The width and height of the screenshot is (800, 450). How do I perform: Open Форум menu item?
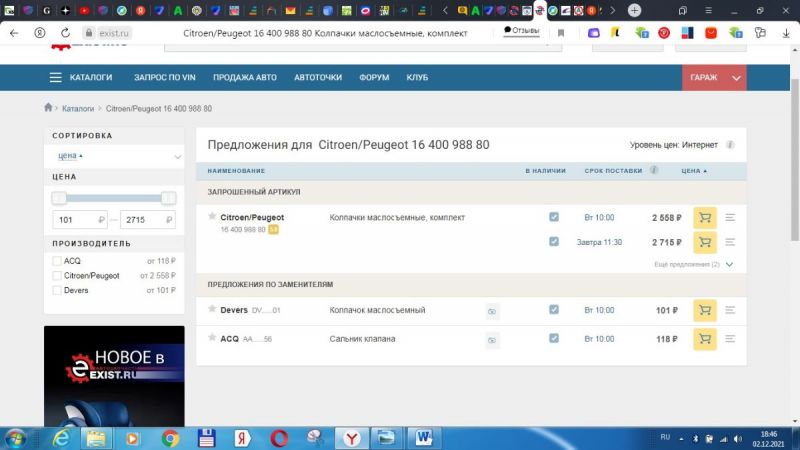pos(374,78)
